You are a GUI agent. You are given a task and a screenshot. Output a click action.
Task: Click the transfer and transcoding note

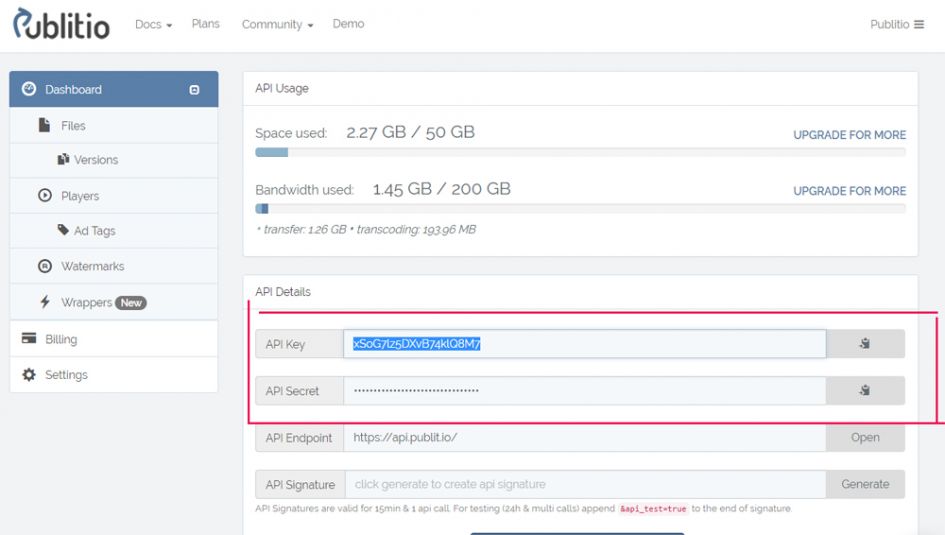pyautogui.click(x=366, y=230)
